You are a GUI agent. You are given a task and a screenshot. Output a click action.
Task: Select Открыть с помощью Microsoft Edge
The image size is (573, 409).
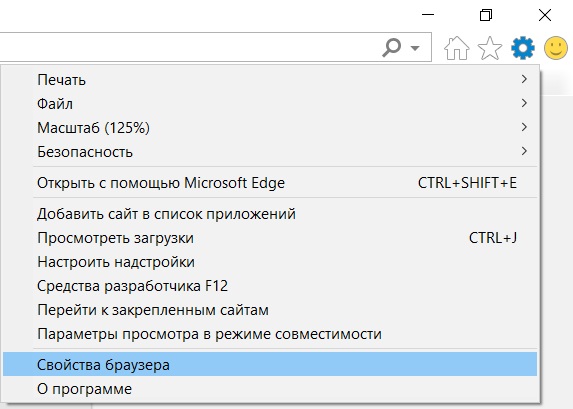pos(270,183)
